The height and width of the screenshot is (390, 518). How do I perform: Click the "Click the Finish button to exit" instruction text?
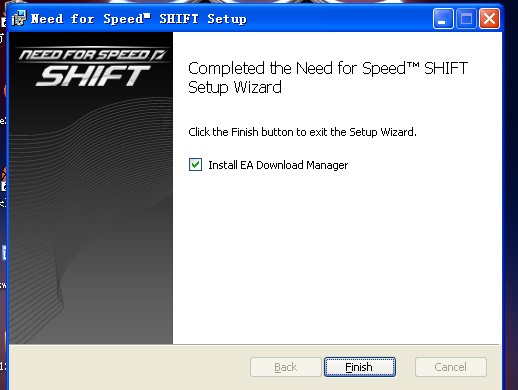(302, 132)
